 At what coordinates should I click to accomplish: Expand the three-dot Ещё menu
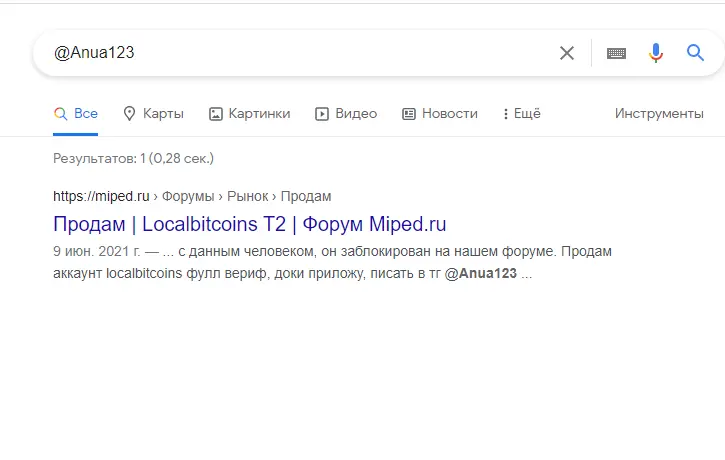pyautogui.click(x=522, y=114)
